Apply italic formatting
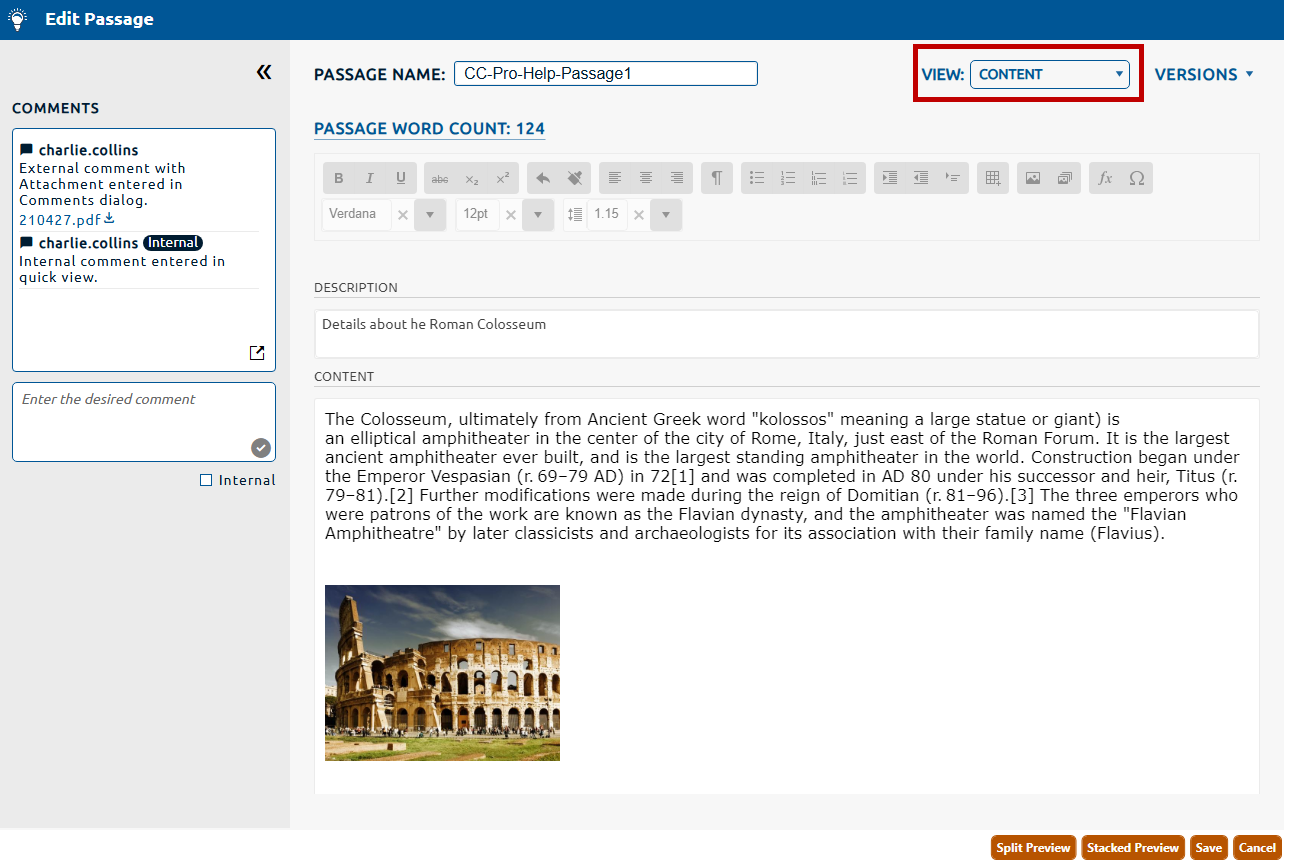This screenshot has width=1290, height=865. click(x=370, y=178)
